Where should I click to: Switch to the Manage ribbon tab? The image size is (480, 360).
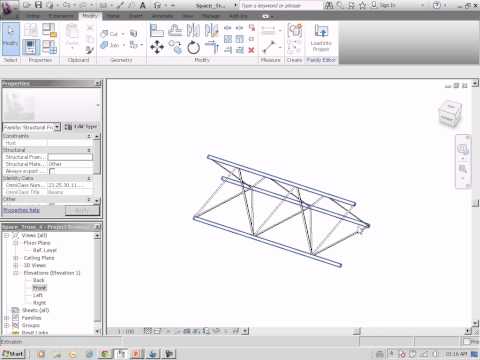pos(211,16)
